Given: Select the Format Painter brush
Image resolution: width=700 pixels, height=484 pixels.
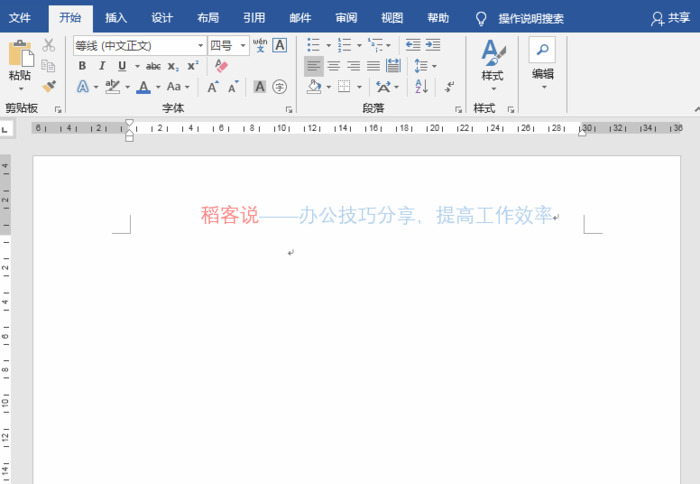Looking at the screenshot, I should [x=49, y=86].
